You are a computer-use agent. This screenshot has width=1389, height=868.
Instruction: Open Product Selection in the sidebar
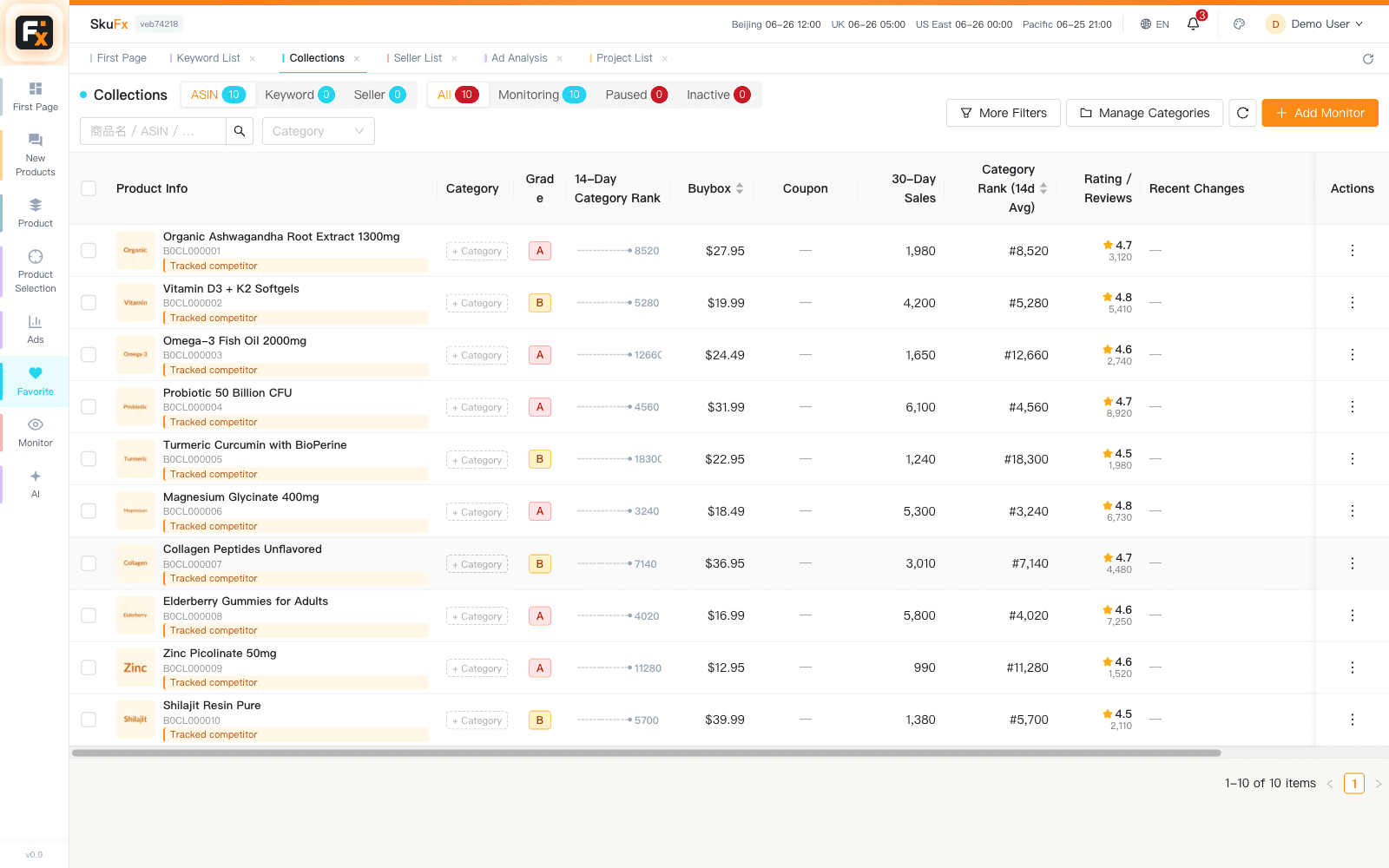(36, 271)
